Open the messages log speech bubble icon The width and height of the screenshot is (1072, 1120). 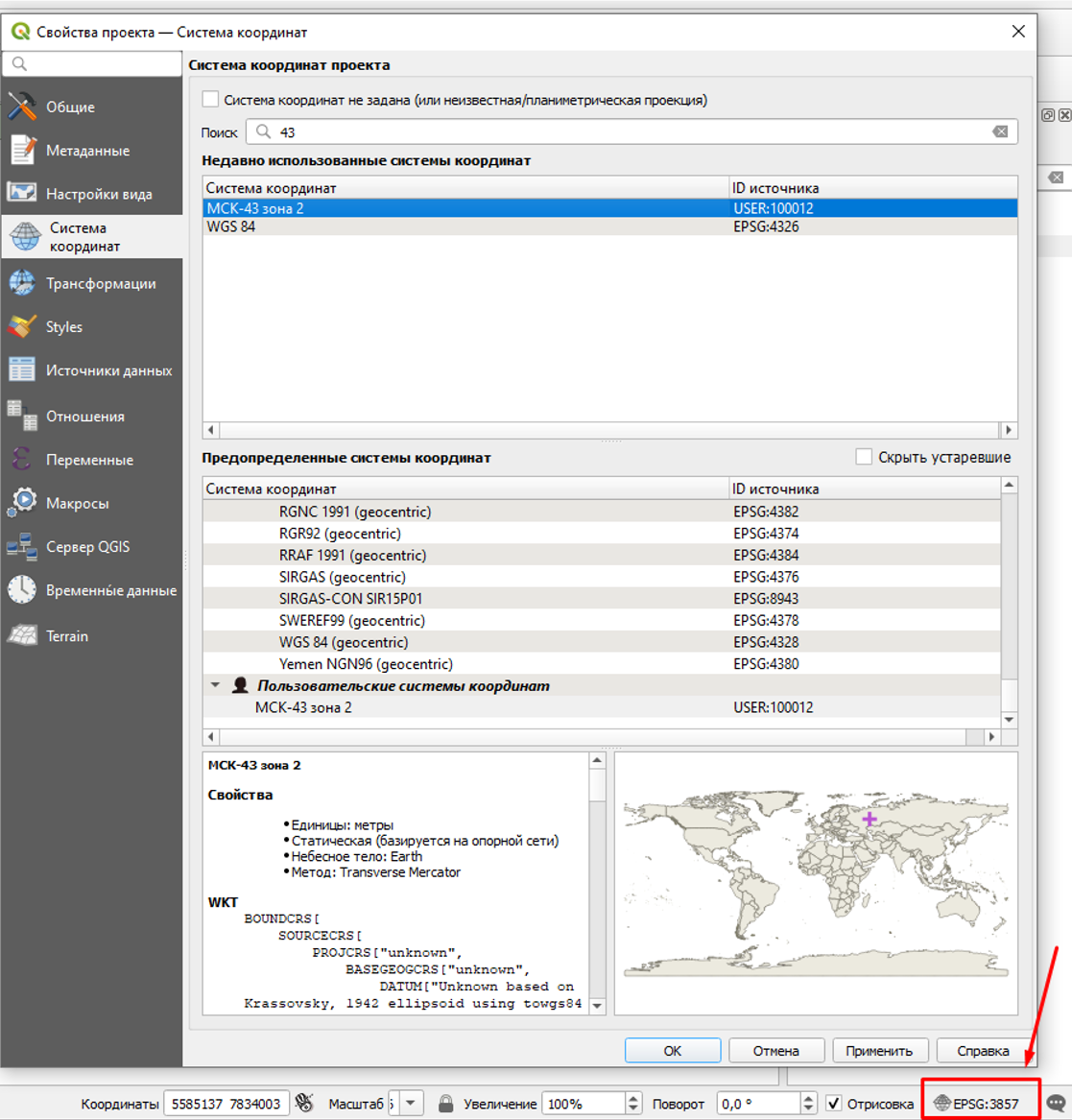(x=1057, y=1104)
